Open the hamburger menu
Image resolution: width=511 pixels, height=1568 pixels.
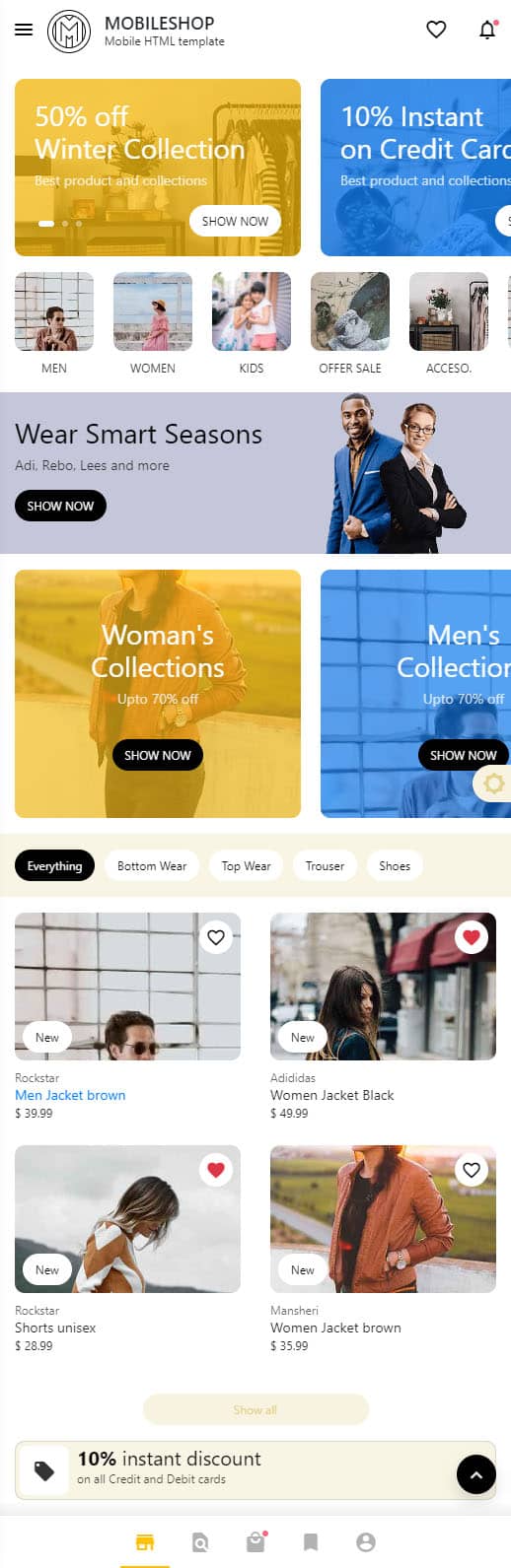[24, 30]
